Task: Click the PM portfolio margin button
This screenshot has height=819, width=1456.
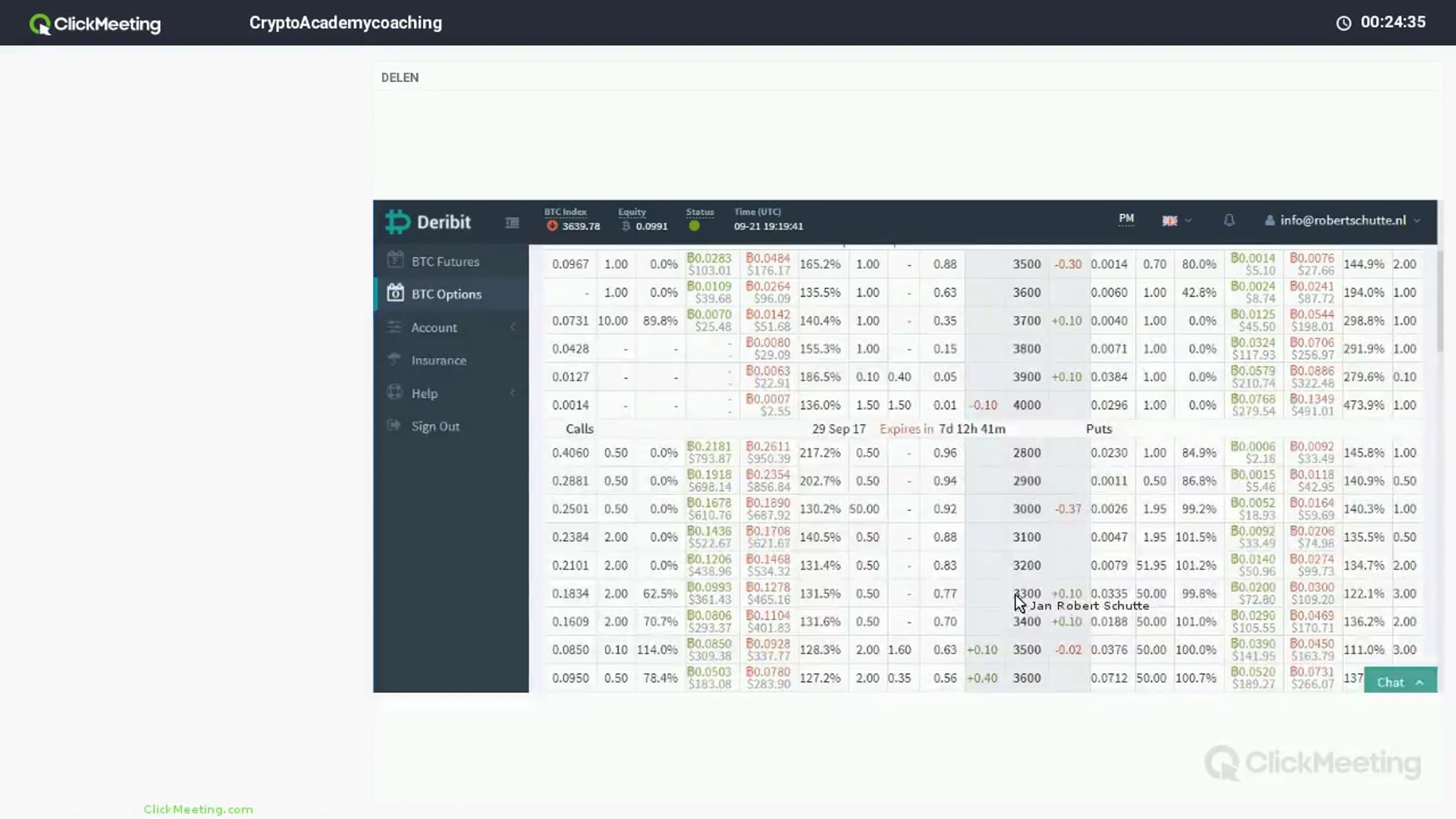Action: coord(1126,219)
